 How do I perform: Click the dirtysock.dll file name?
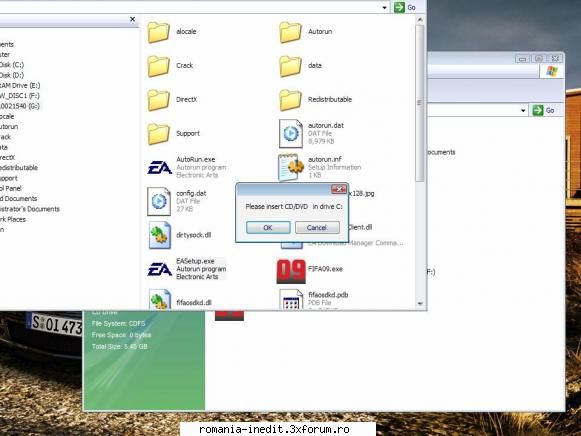194,235
